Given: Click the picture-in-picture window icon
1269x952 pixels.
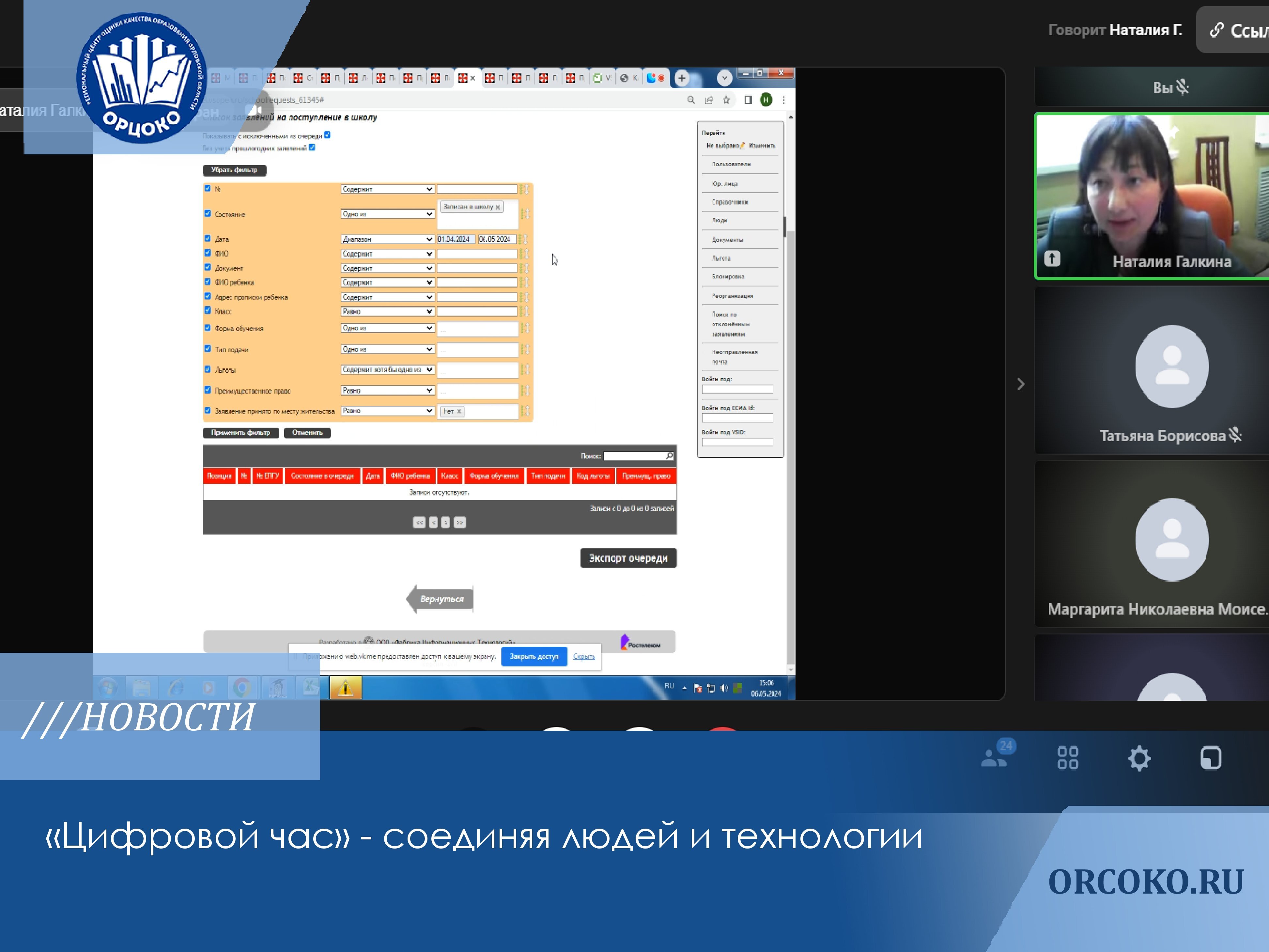Looking at the screenshot, I should pos(1211,758).
